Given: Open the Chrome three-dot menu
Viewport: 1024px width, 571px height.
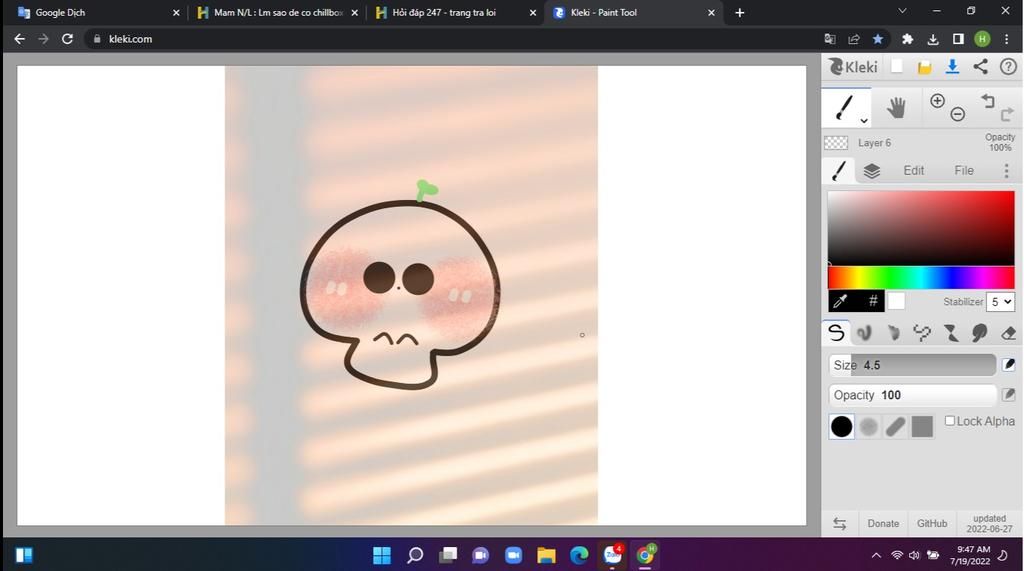Looking at the screenshot, I should click(x=1006, y=39).
